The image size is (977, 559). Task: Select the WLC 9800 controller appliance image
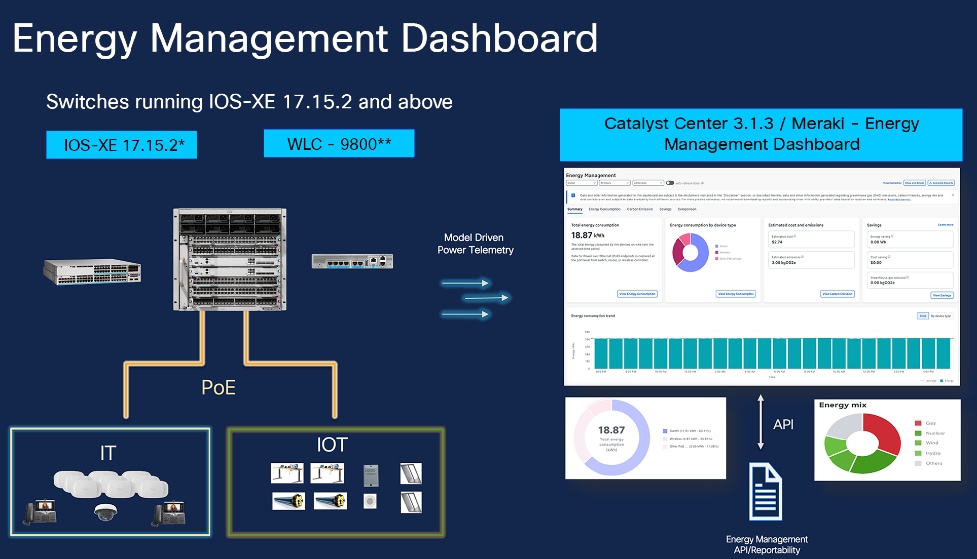(x=353, y=260)
